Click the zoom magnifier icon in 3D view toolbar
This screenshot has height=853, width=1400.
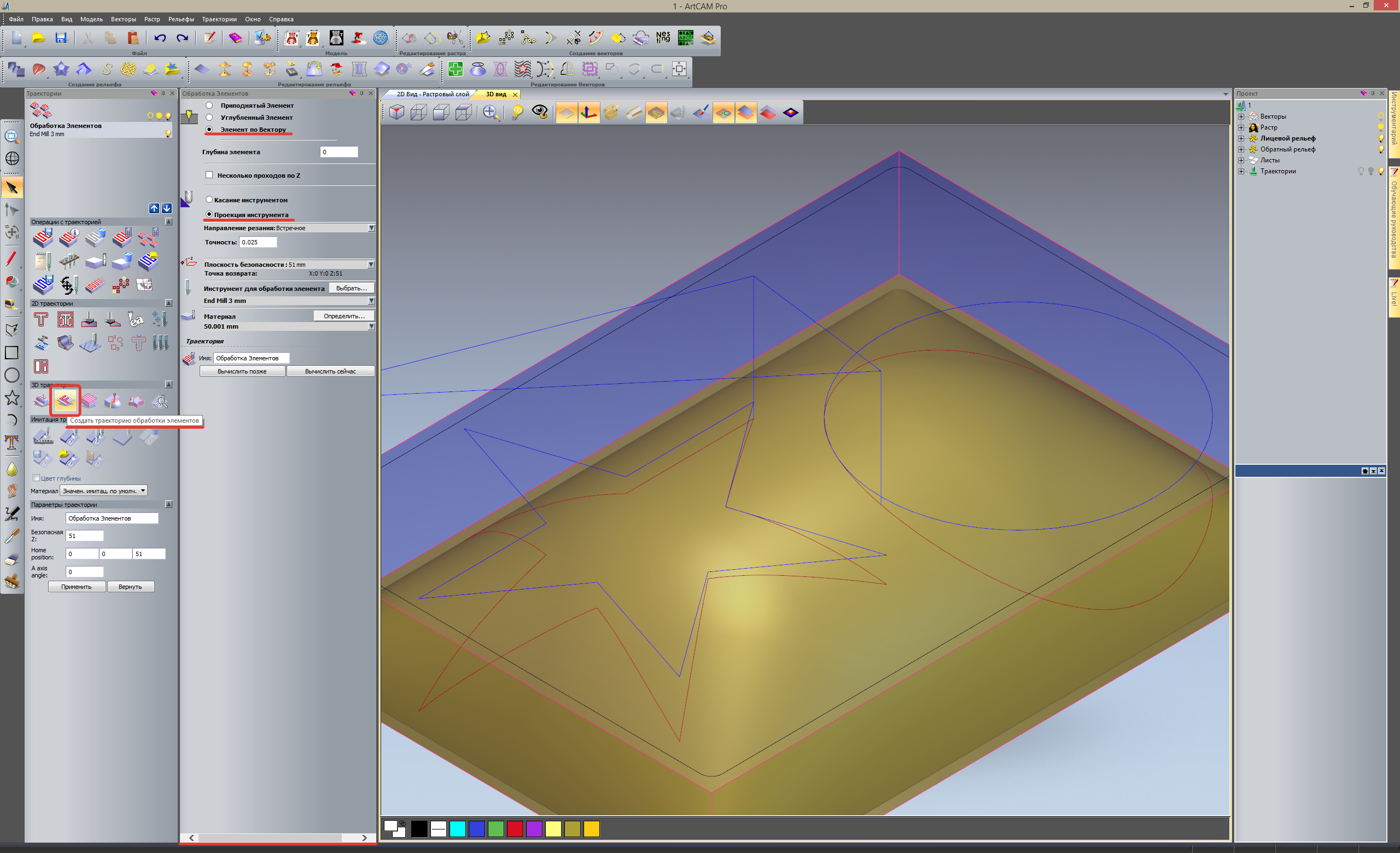click(x=490, y=113)
